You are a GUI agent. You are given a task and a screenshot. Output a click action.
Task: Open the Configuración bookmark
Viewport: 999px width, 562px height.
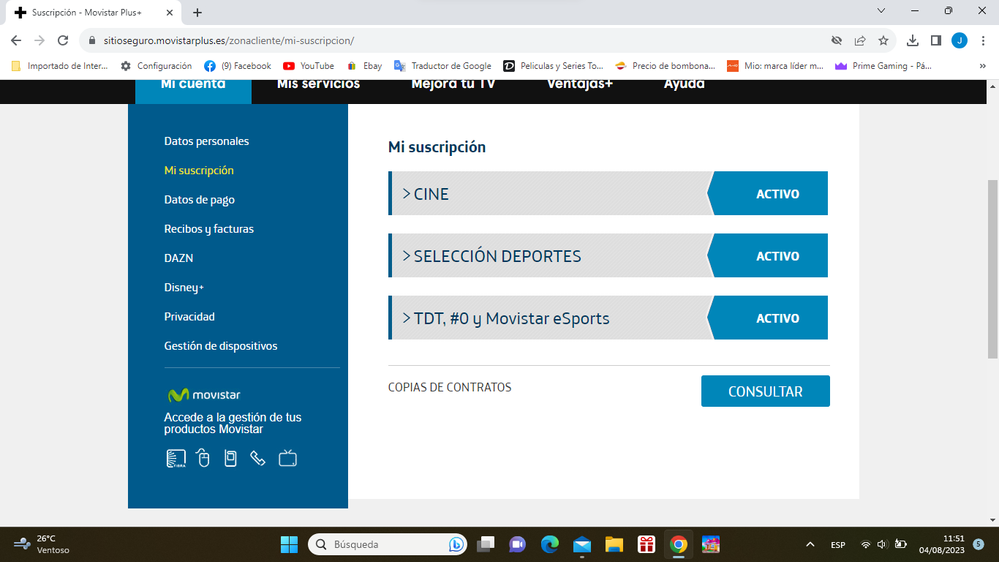(x=156, y=66)
